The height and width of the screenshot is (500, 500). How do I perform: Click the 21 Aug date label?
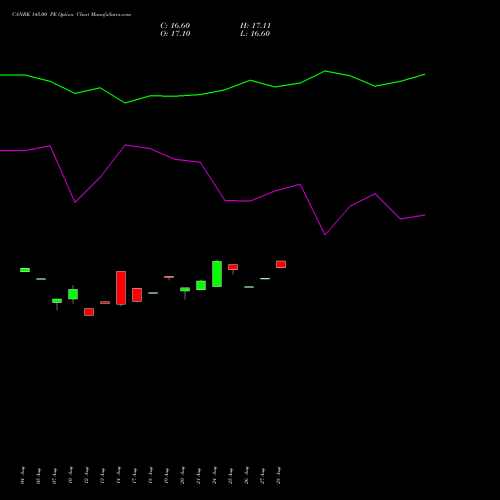[x=198, y=475]
